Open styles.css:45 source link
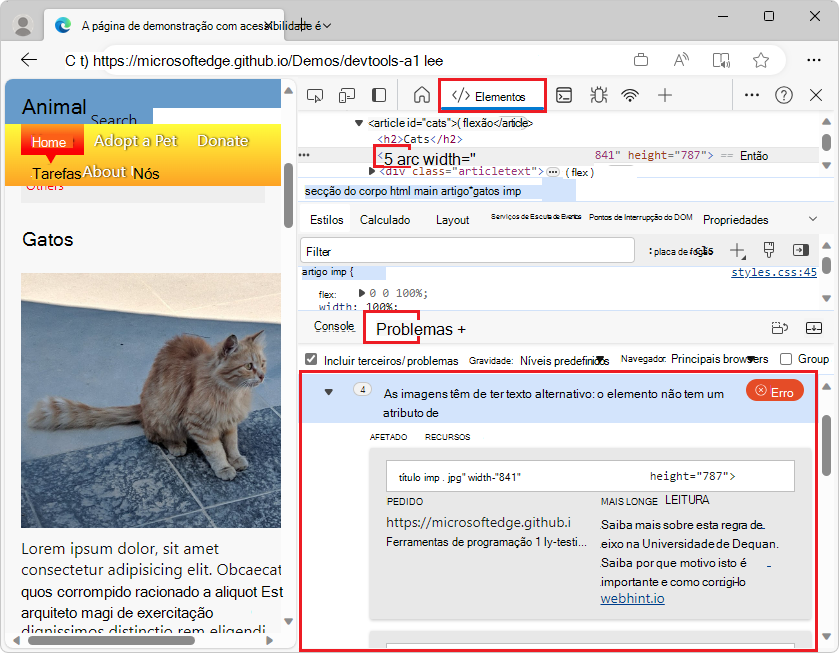 coord(773,272)
